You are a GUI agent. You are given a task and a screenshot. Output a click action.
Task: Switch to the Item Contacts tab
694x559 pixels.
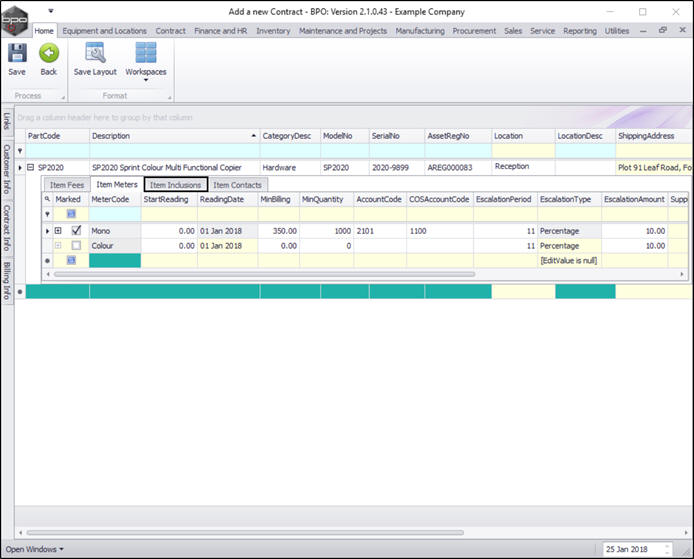pos(237,185)
